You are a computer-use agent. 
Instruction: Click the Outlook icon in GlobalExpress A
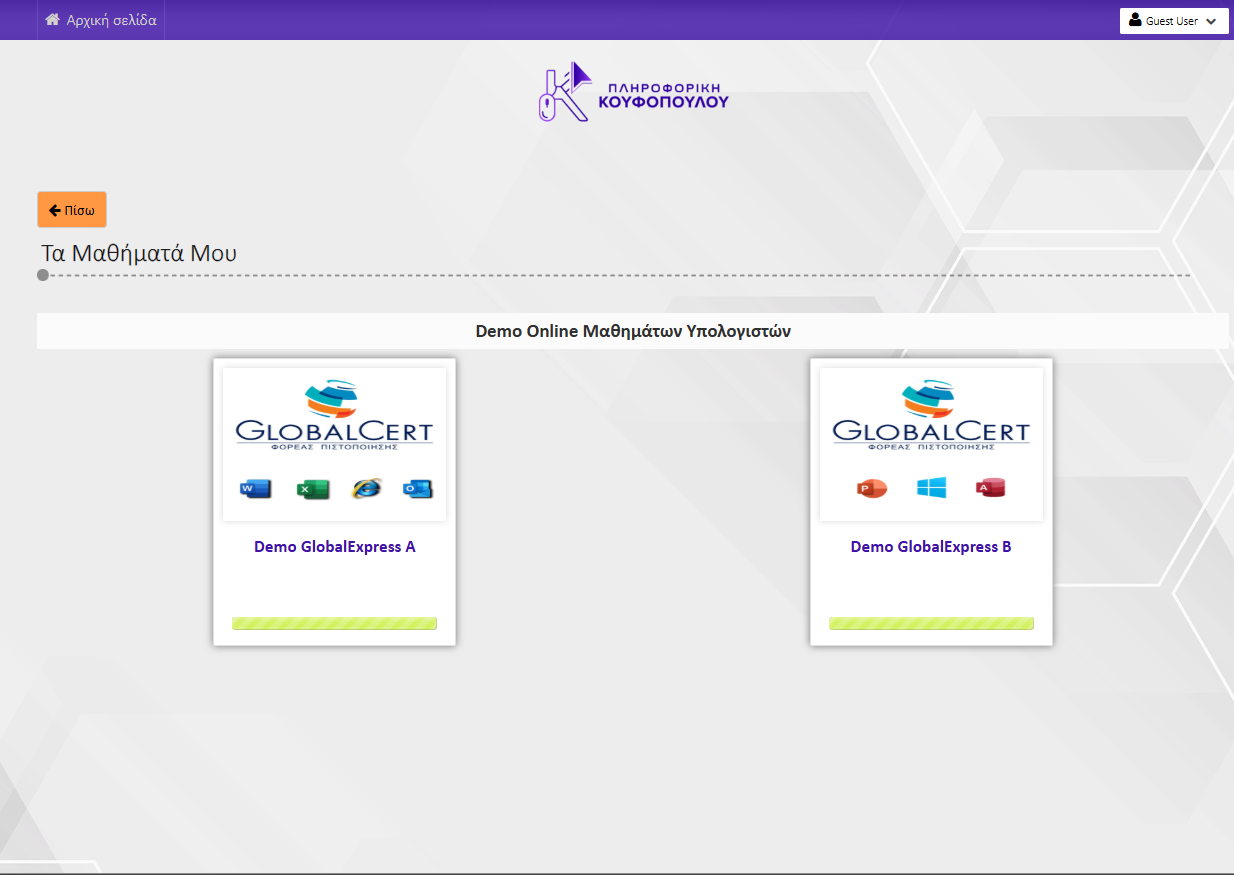point(417,489)
